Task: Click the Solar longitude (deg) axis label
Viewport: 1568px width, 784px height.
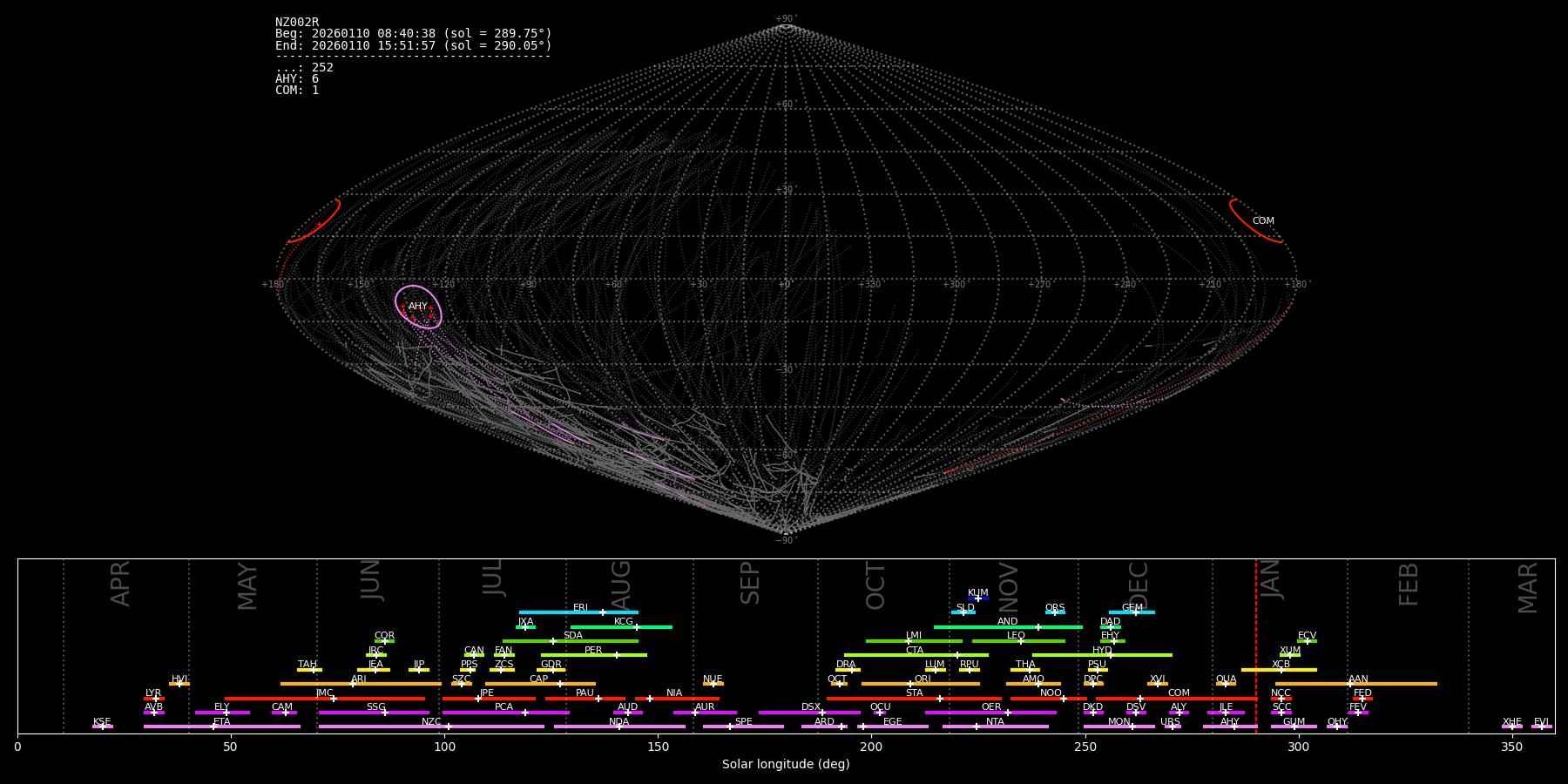Action: 786,765
